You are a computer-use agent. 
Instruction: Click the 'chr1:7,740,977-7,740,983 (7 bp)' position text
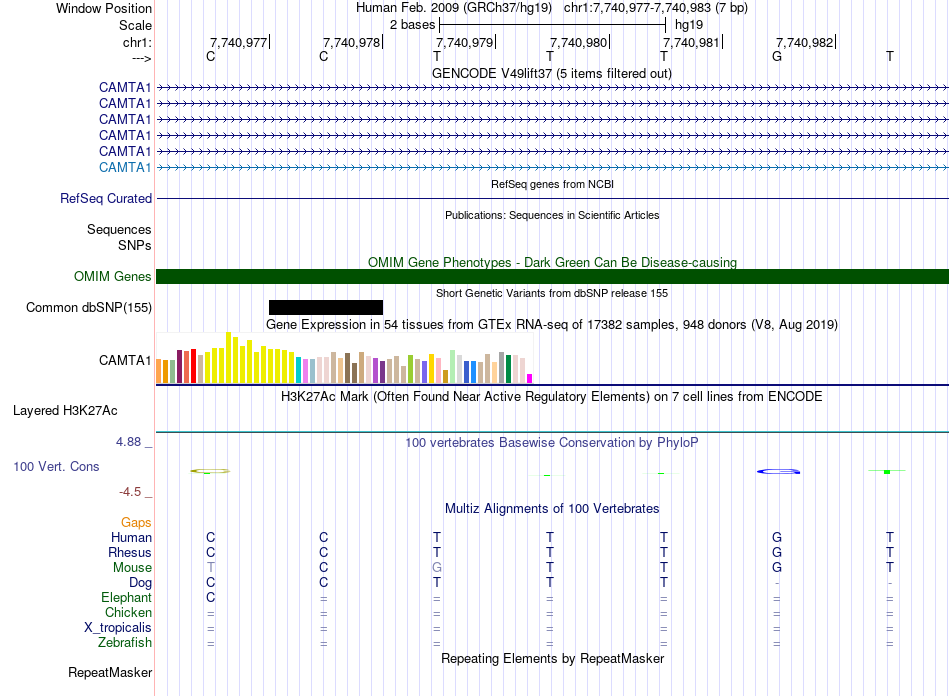(x=656, y=8)
